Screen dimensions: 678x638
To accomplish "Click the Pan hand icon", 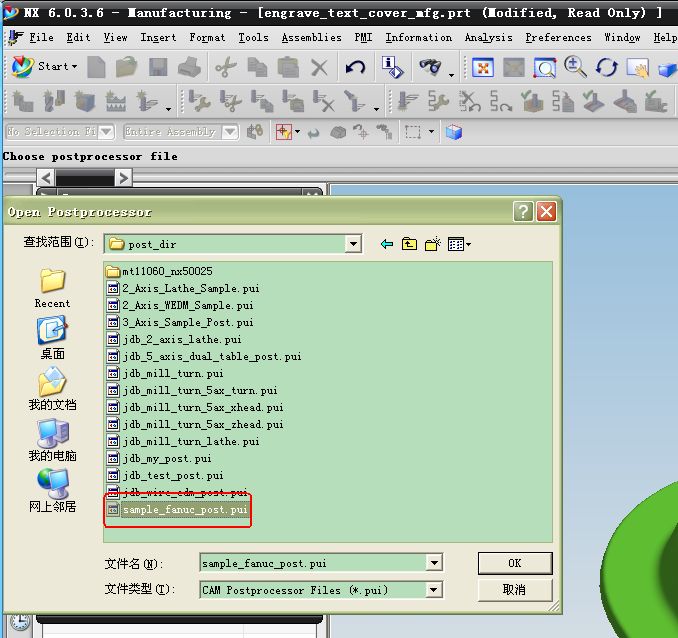I will coord(638,67).
